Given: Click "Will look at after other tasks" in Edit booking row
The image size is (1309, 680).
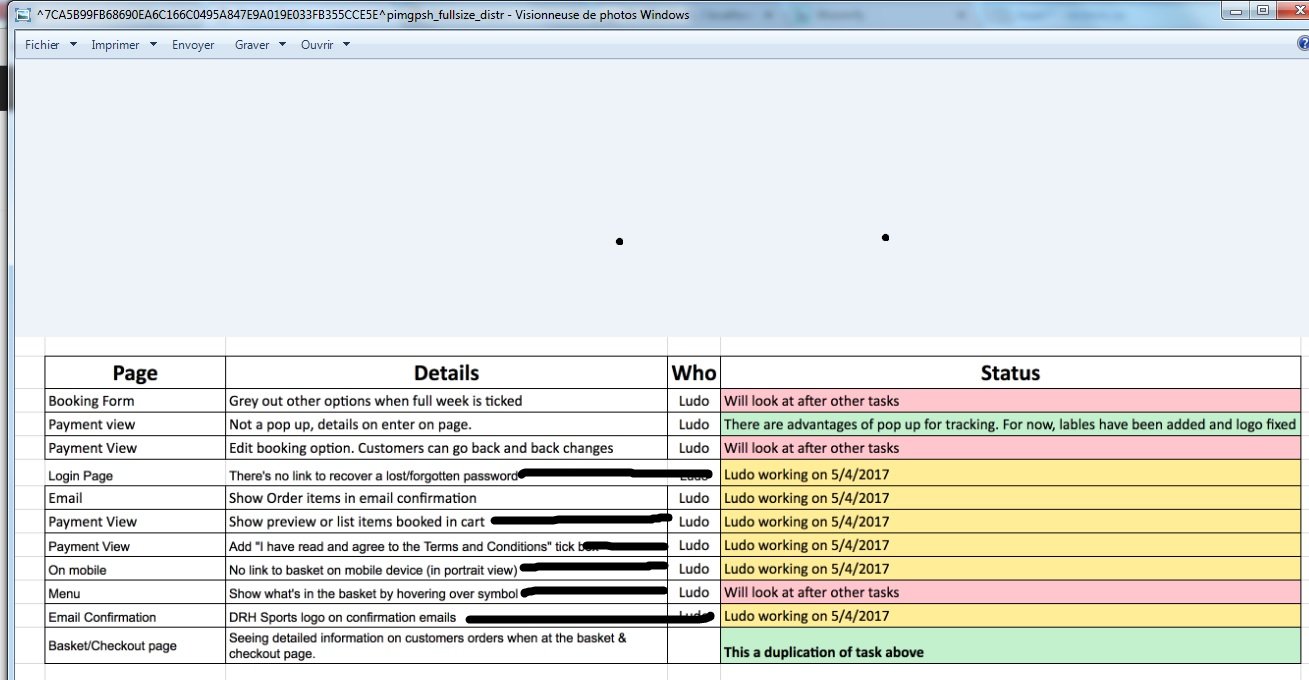Looking at the screenshot, I should point(1010,448).
